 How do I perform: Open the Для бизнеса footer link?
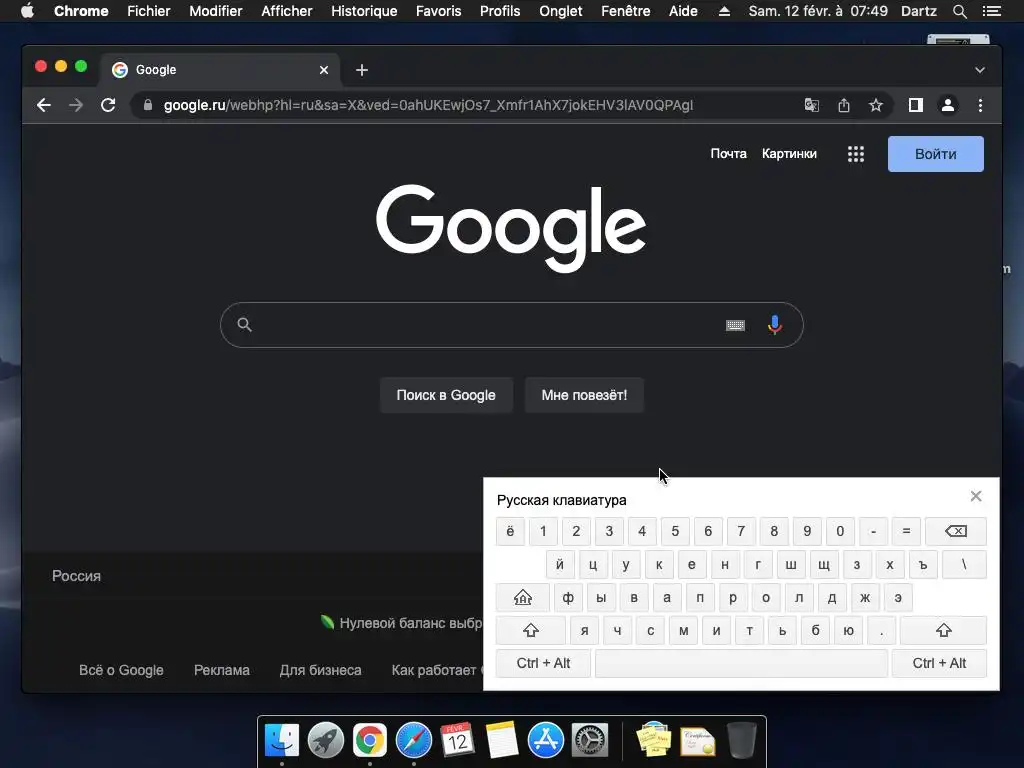321,670
